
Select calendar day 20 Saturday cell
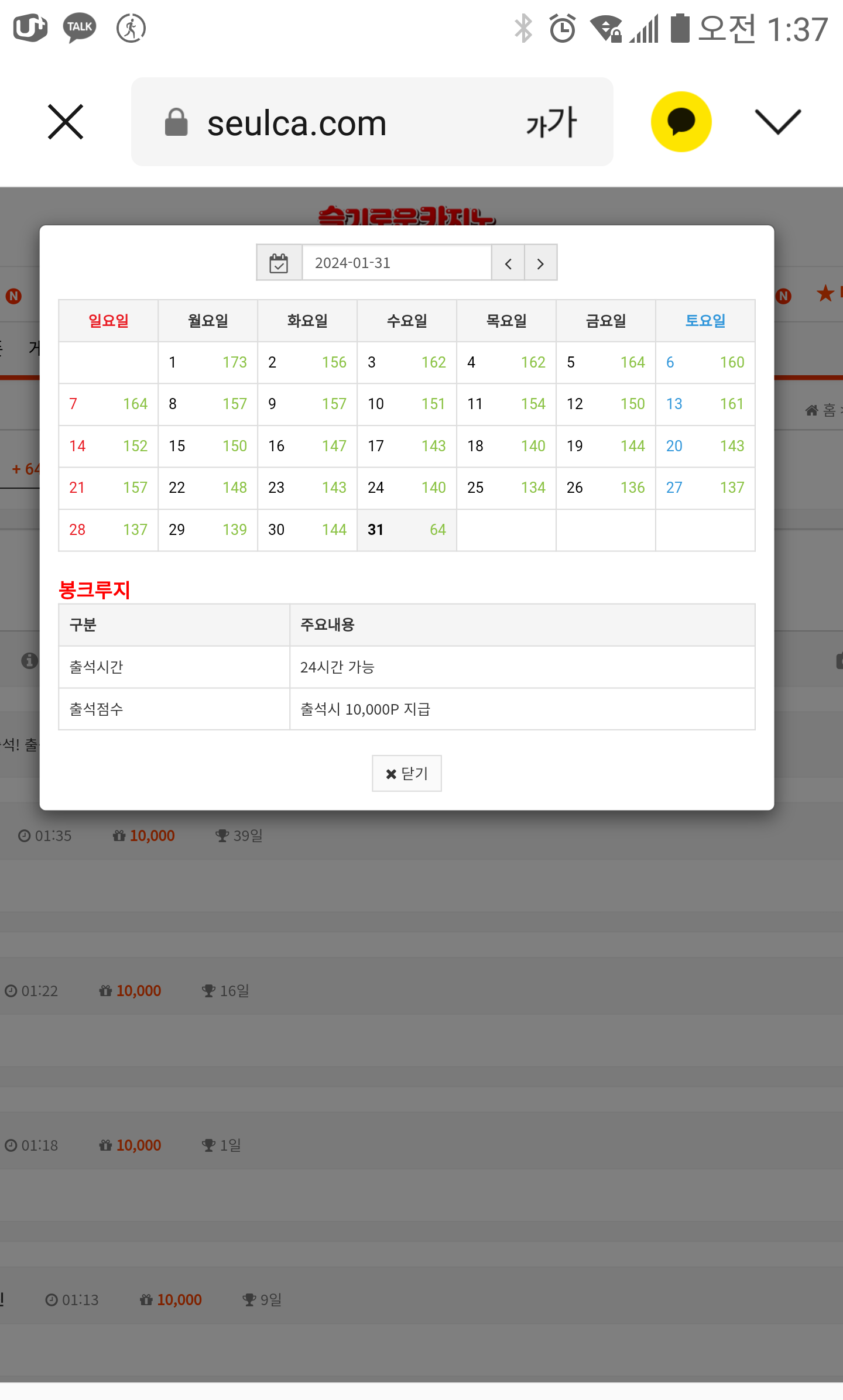coord(705,446)
